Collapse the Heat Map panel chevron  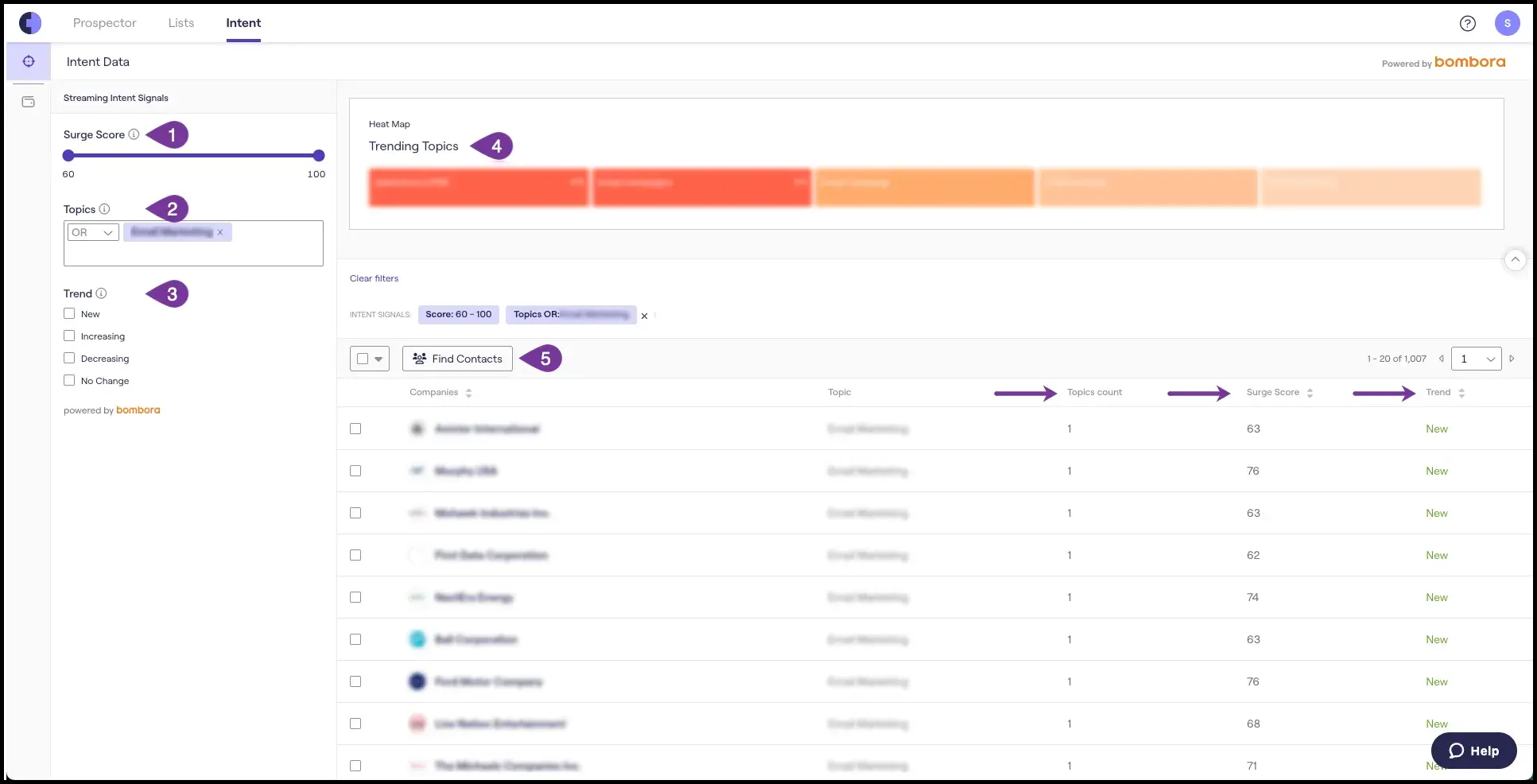[x=1516, y=259]
